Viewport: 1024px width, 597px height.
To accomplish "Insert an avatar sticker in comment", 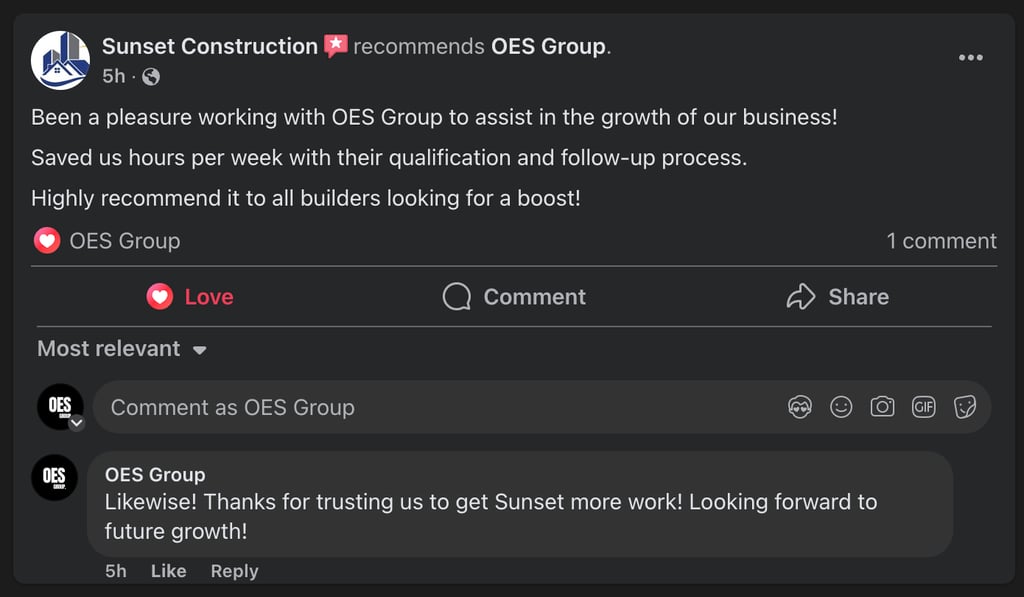I will (x=800, y=407).
